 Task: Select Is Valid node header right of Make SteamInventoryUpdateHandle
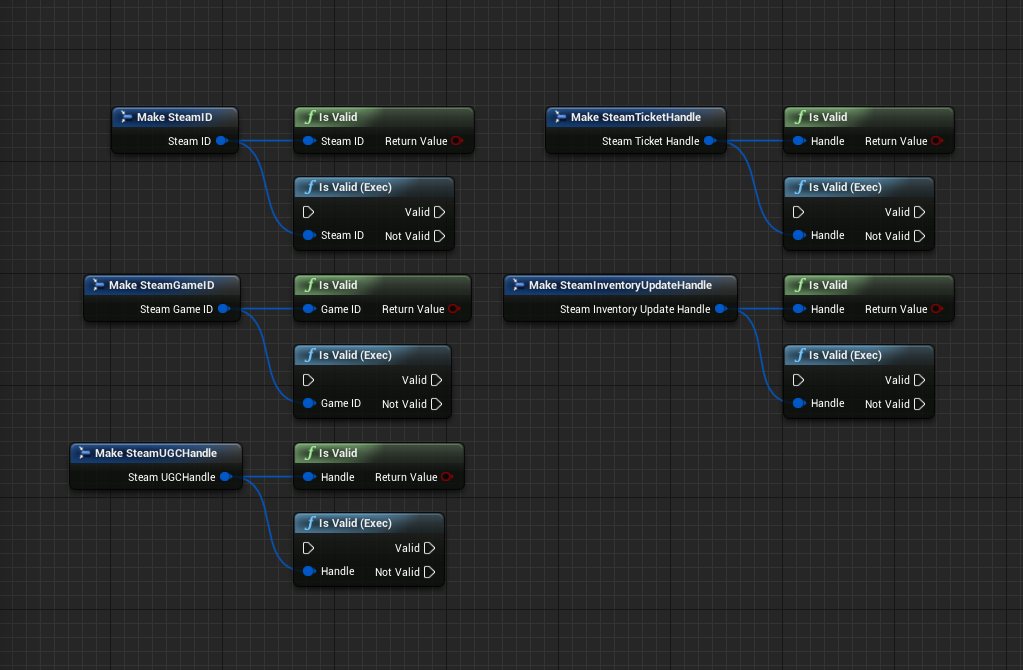[x=868, y=285]
